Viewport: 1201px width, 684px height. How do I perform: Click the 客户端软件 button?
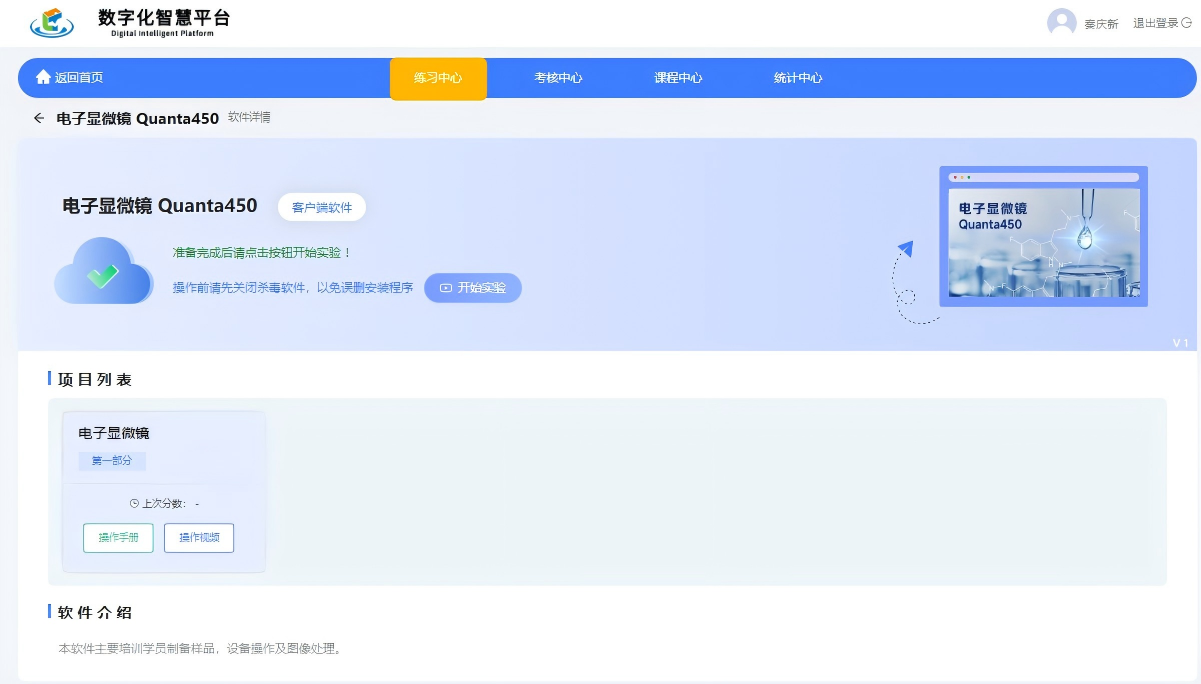322,207
